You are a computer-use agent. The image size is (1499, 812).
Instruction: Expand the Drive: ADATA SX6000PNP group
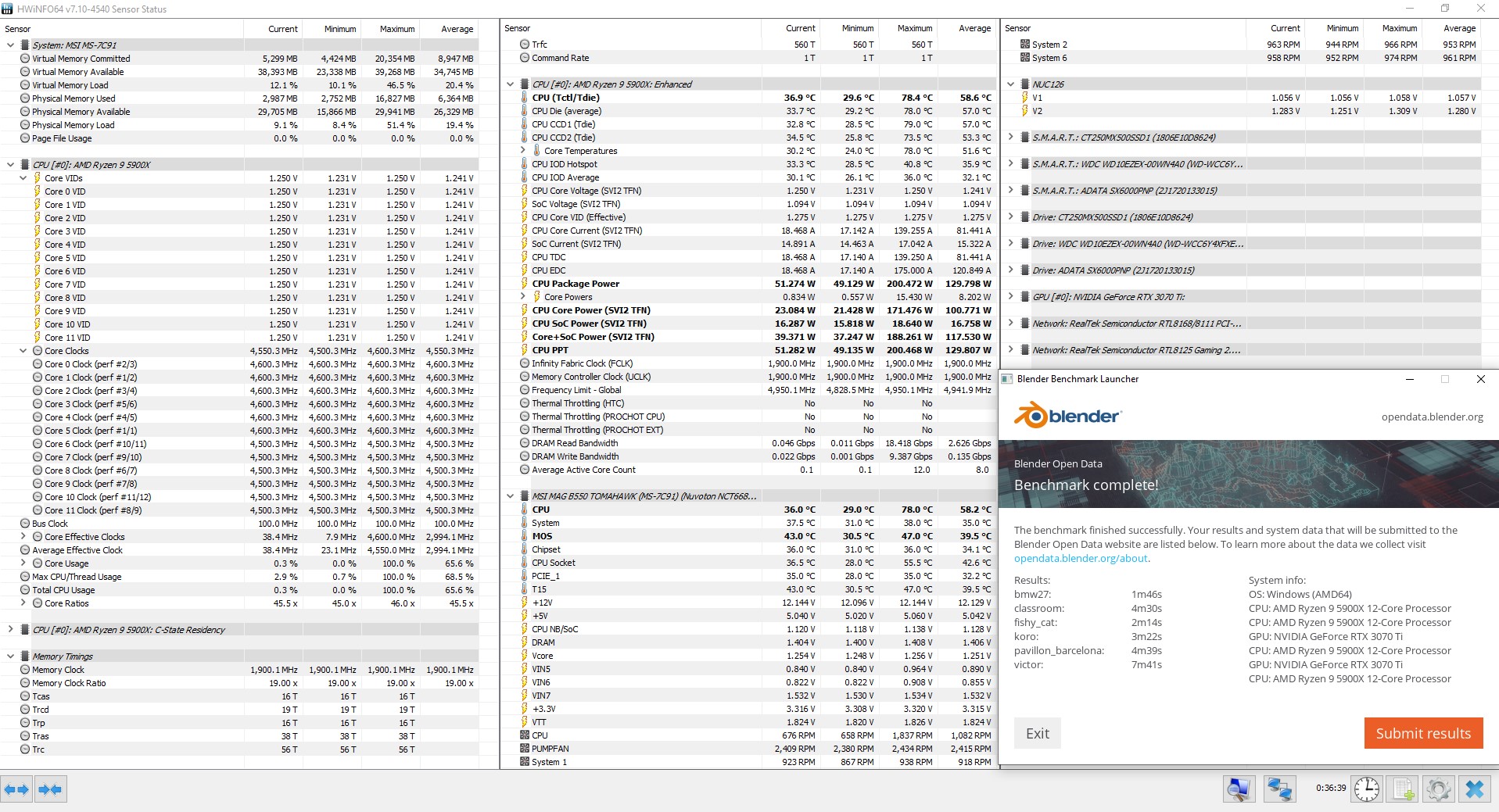(1010, 270)
